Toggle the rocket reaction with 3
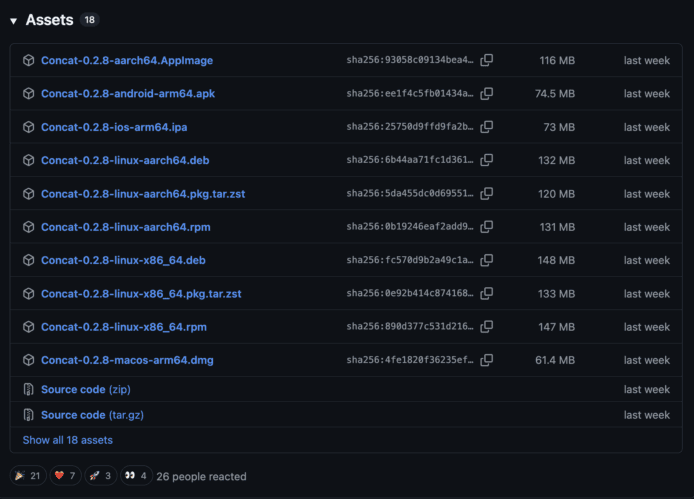The image size is (694, 499). click(100, 476)
